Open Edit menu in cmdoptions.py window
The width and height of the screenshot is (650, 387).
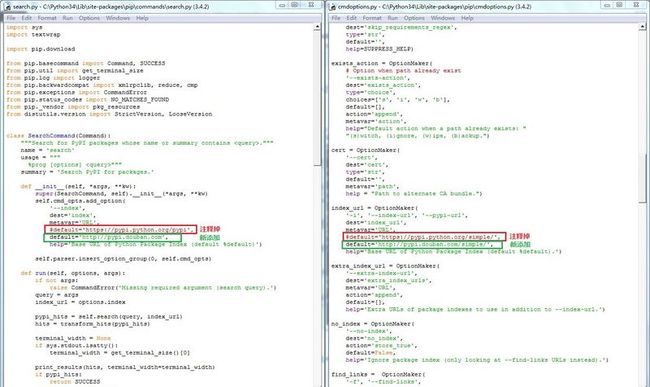pyautogui.click(x=352, y=18)
